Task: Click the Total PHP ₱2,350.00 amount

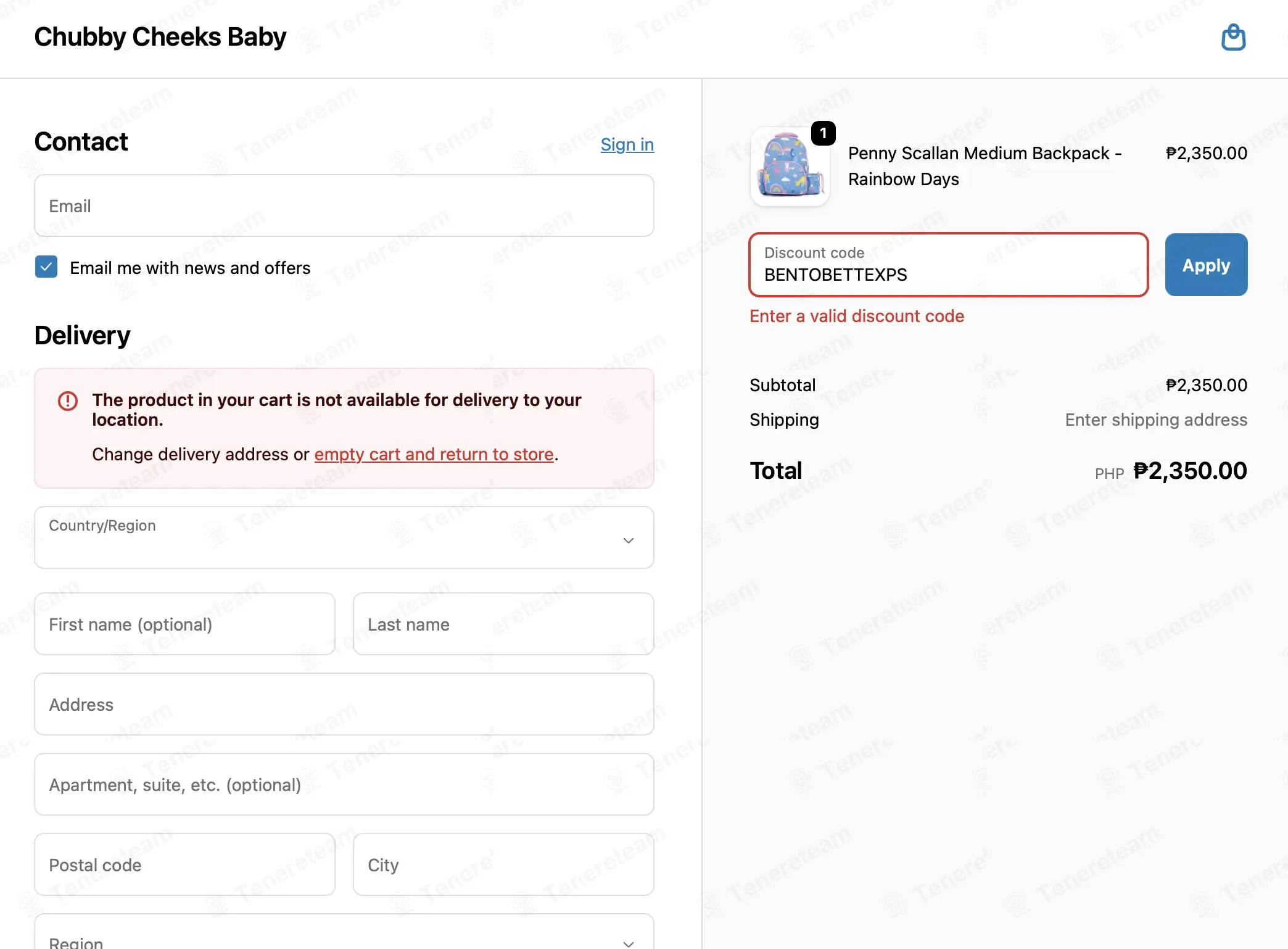Action: (1190, 471)
